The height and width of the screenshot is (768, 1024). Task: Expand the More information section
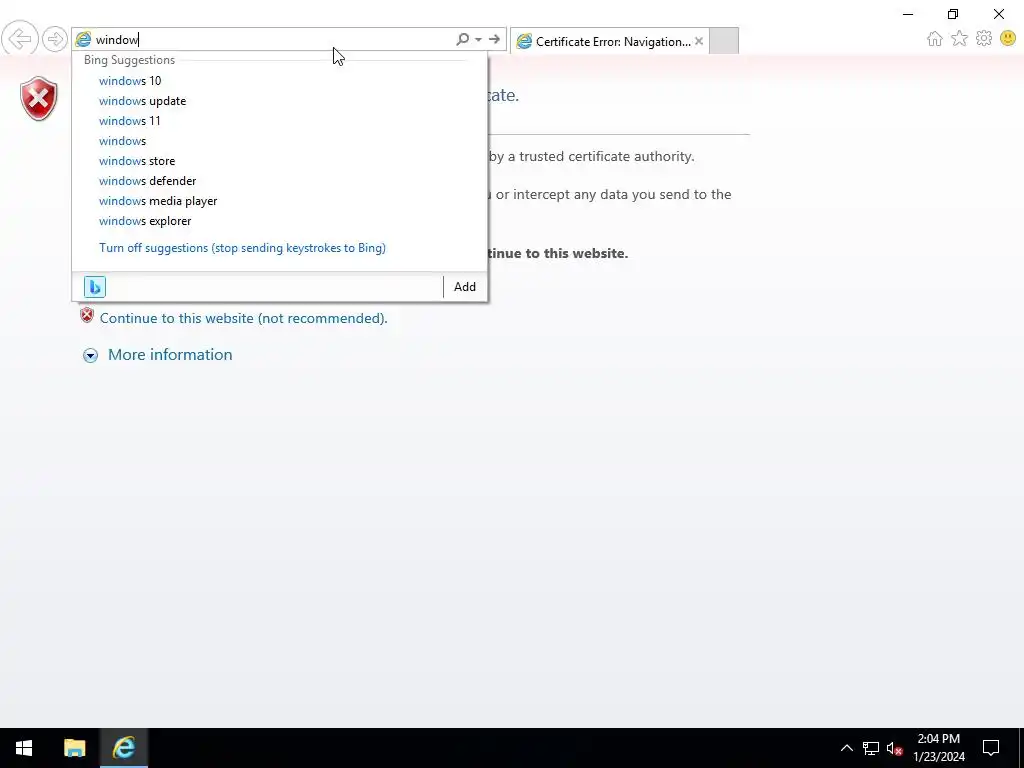pos(90,355)
